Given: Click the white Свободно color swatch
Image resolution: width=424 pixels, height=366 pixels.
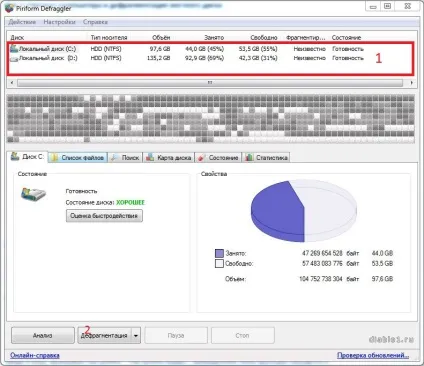Looking at the screenshot, I should tap(219, 264).
